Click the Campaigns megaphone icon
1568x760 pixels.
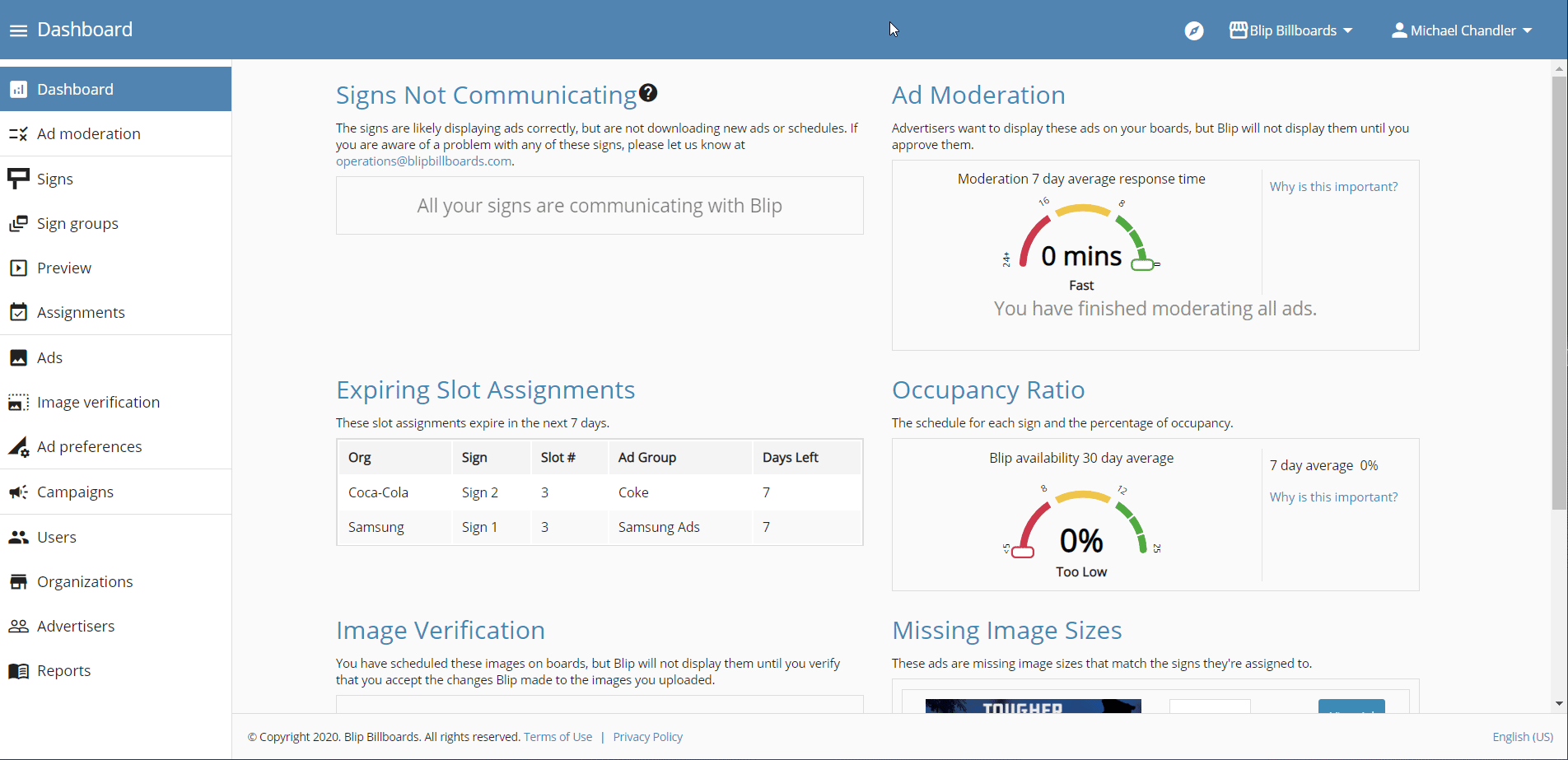click(x=18, y=491)
